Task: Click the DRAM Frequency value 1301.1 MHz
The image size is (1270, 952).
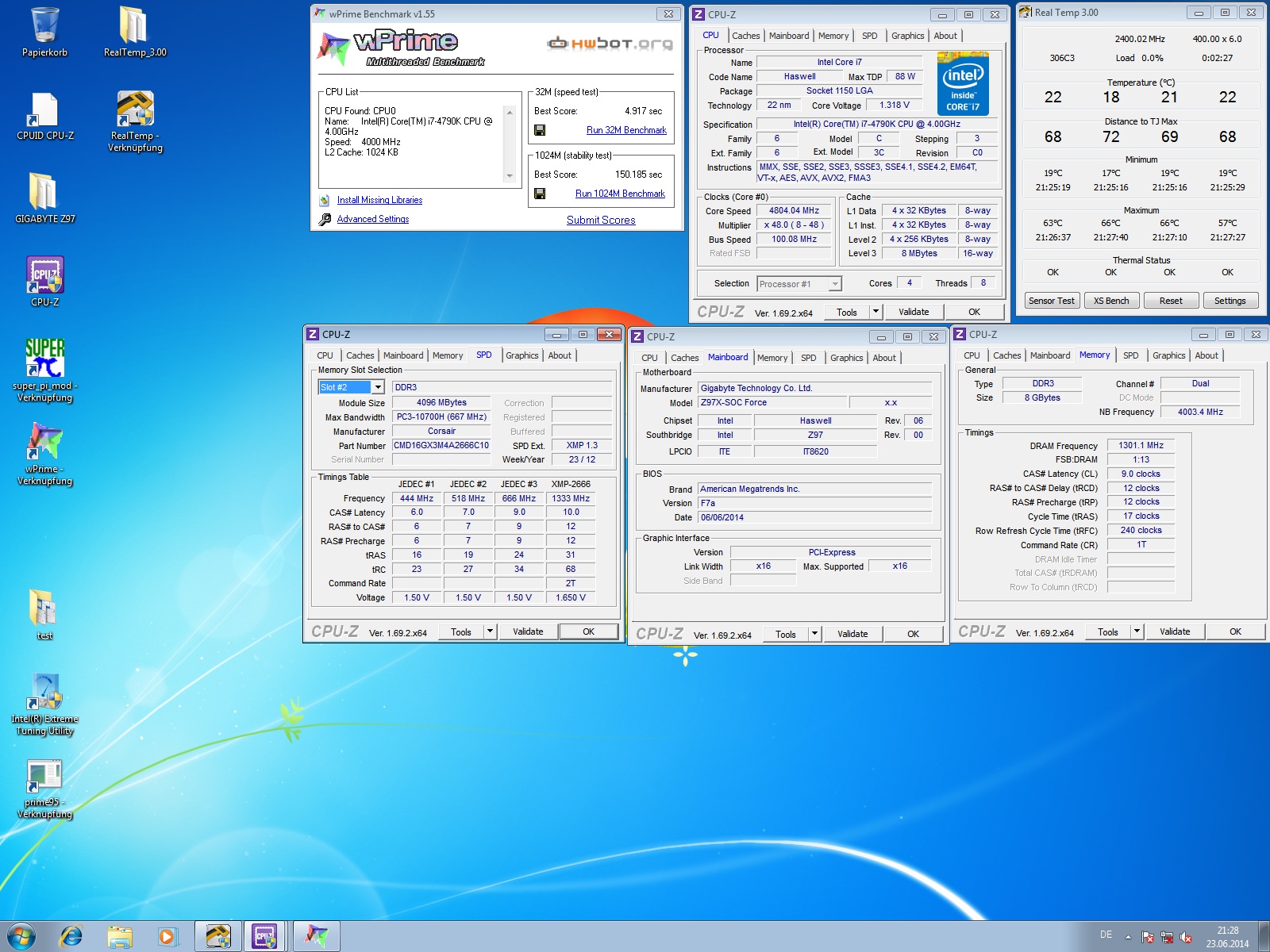Action: [x=1141, y=446]
